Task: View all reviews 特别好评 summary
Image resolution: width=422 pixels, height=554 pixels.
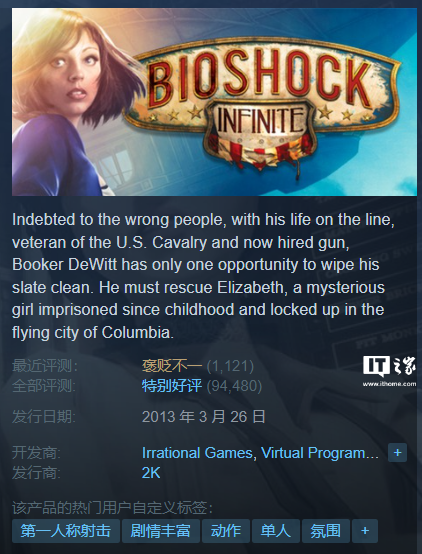Action: point(172,386)
